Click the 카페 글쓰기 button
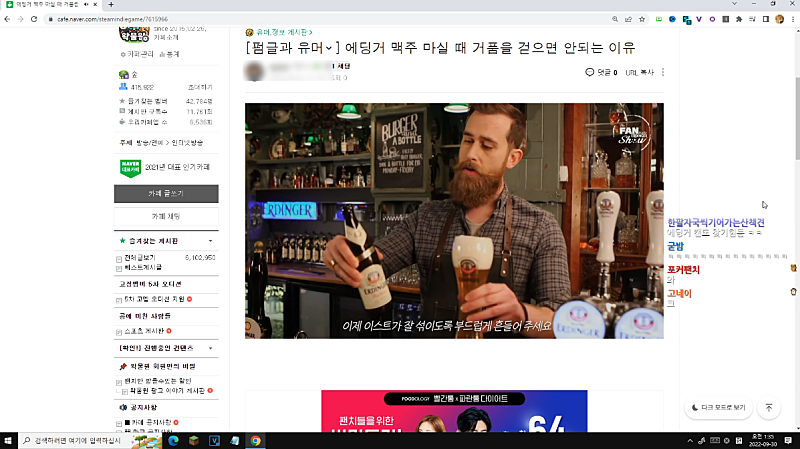 [x=166, y=193]
